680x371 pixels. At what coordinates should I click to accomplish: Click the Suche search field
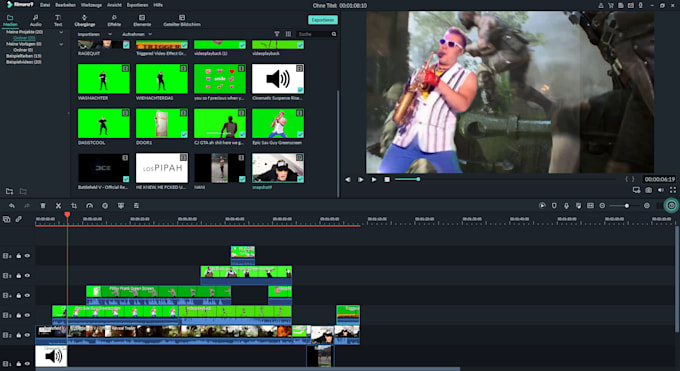(x=317, y=34)
